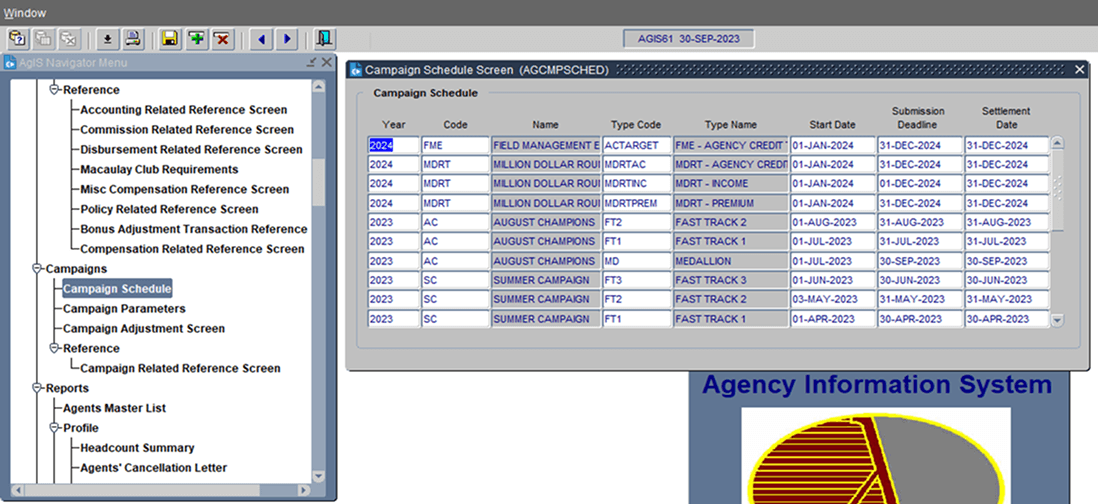This screenshot has width=1098, height=504.
Task: Click the red X Delete Record icon
Action: [x=222, y=39]
